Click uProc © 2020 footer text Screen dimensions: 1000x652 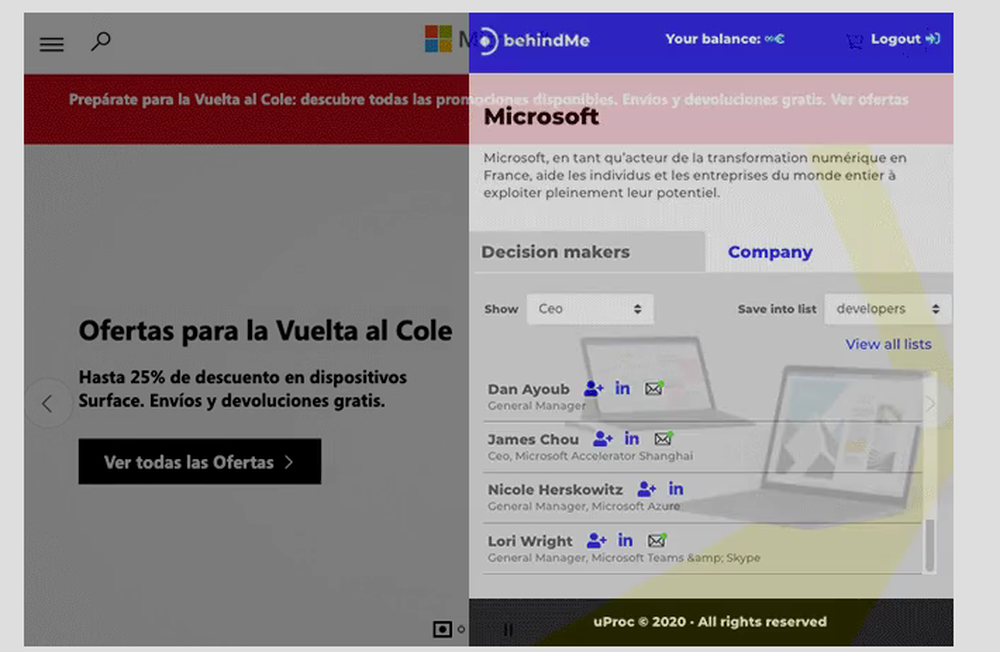[x=710, y=622]
